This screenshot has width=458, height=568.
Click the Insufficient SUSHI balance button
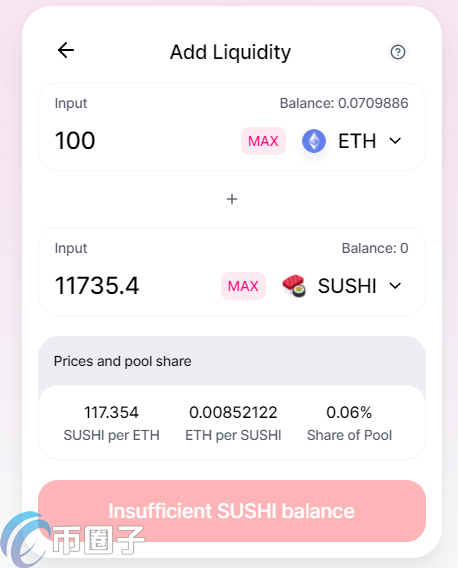(232, 511)
